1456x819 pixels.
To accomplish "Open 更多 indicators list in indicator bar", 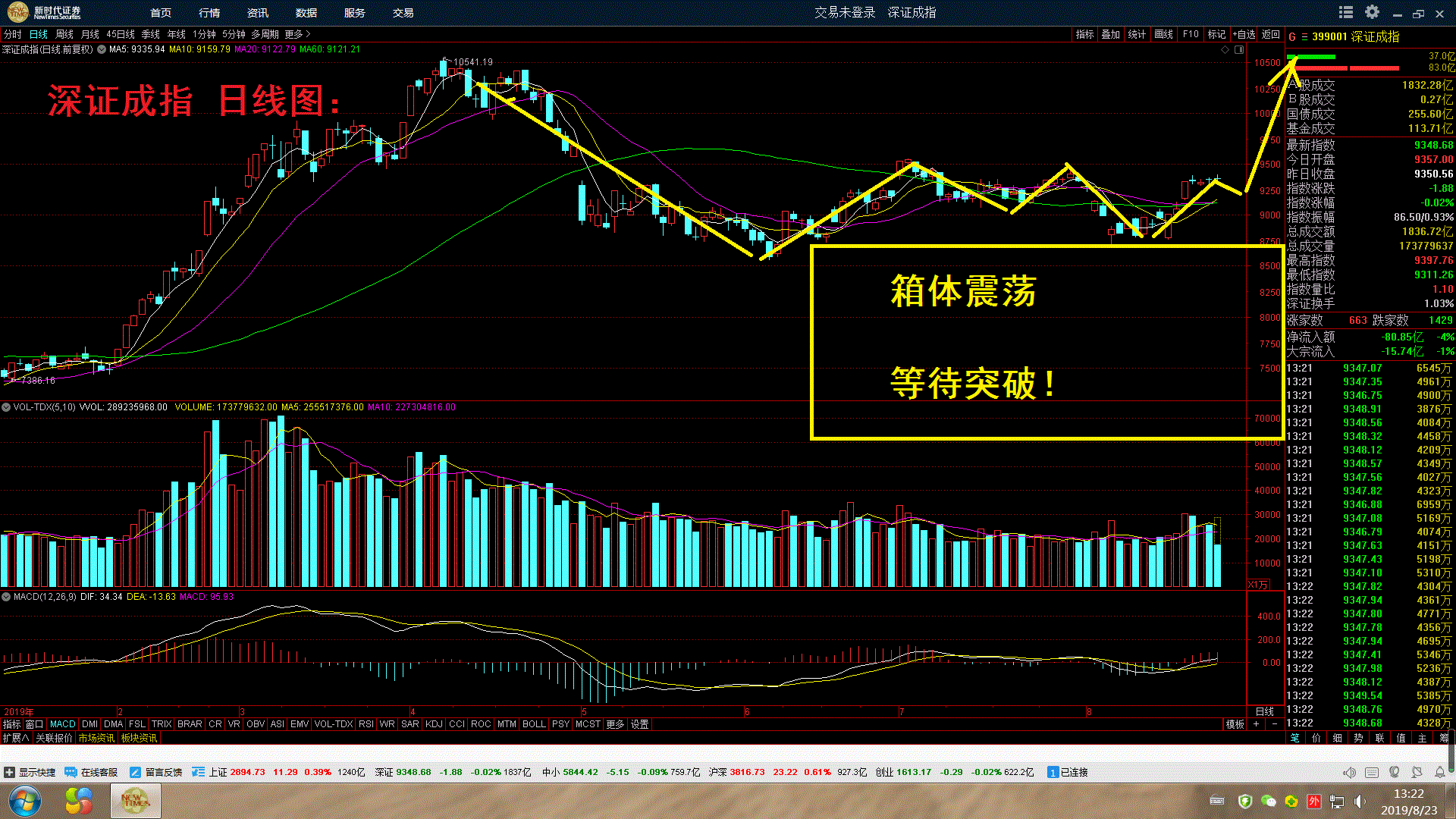I will pyautogui.click(x=614, y=724).
